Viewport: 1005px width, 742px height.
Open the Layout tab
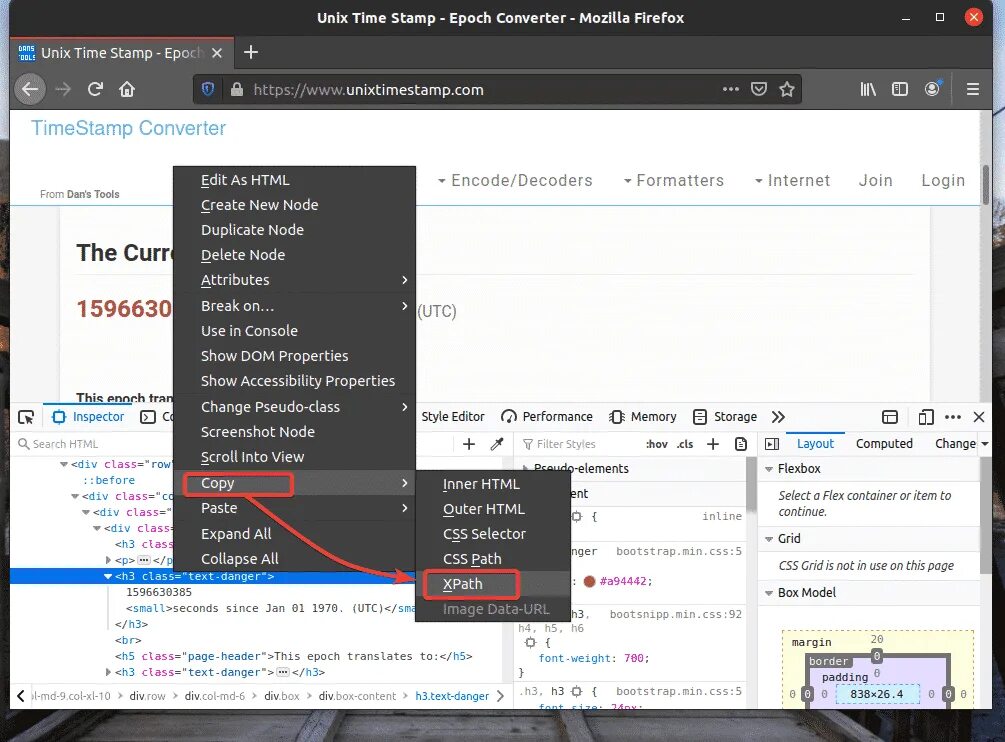point(815,443)
